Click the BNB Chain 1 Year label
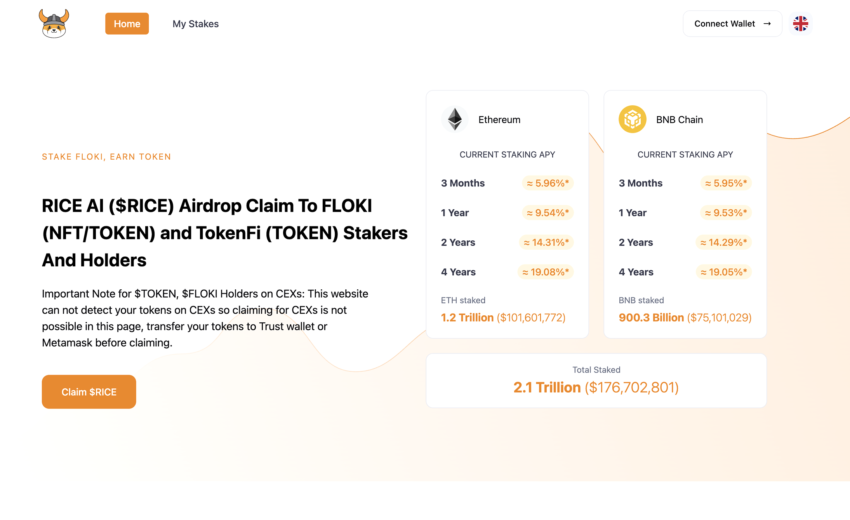 point(633,213)
